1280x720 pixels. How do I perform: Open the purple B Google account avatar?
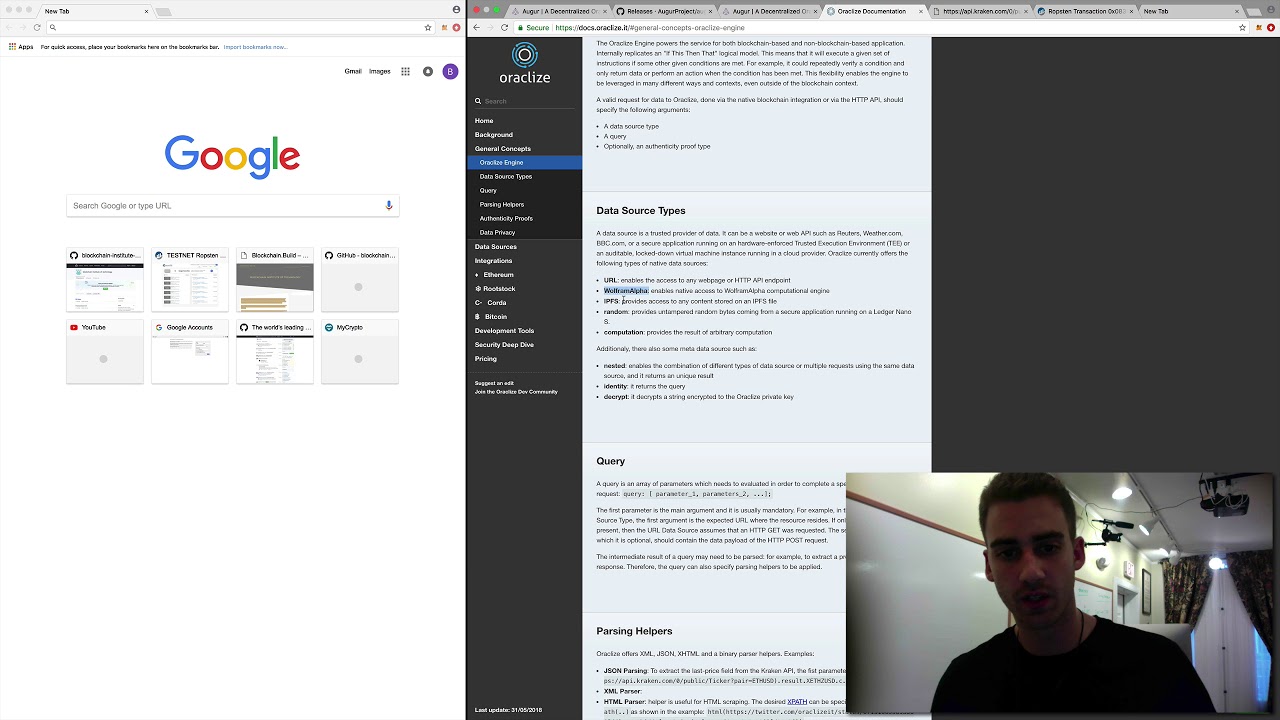[x=450, y=71]
